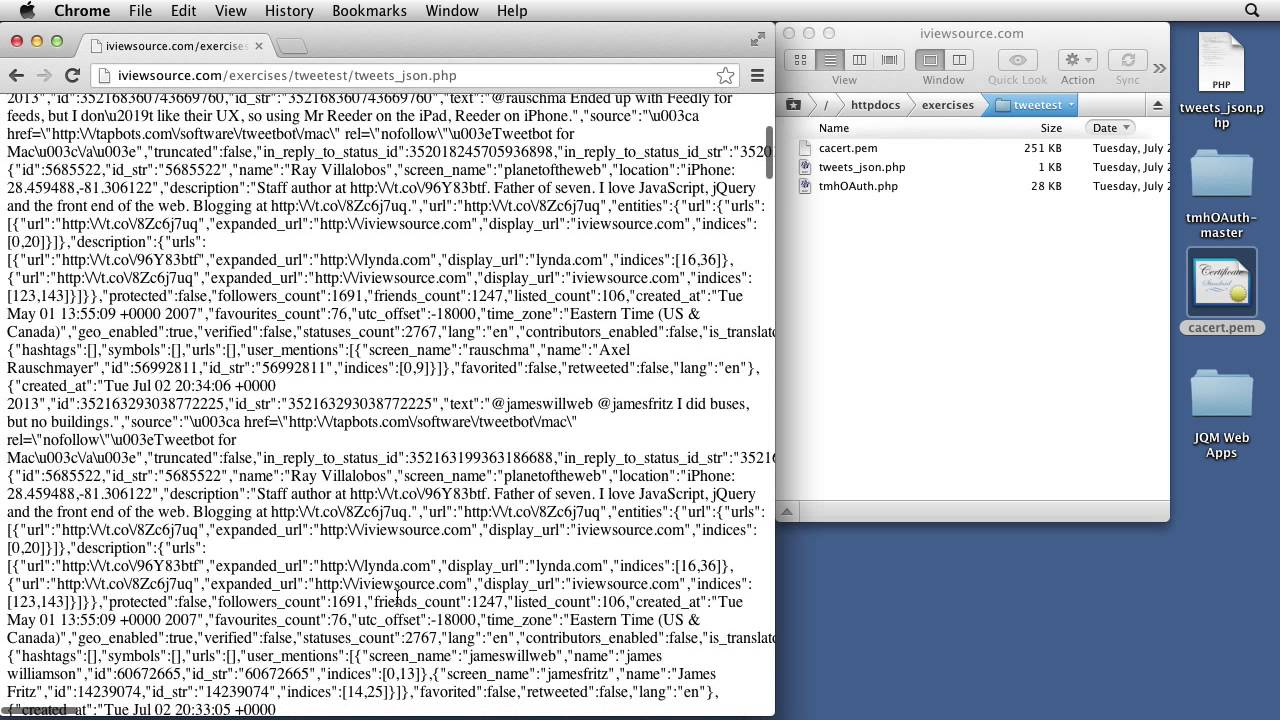Viewport: 1280px width, 720px height.
Task: Click Chrome's forward navigation arrow
Action: click(44, 75)
